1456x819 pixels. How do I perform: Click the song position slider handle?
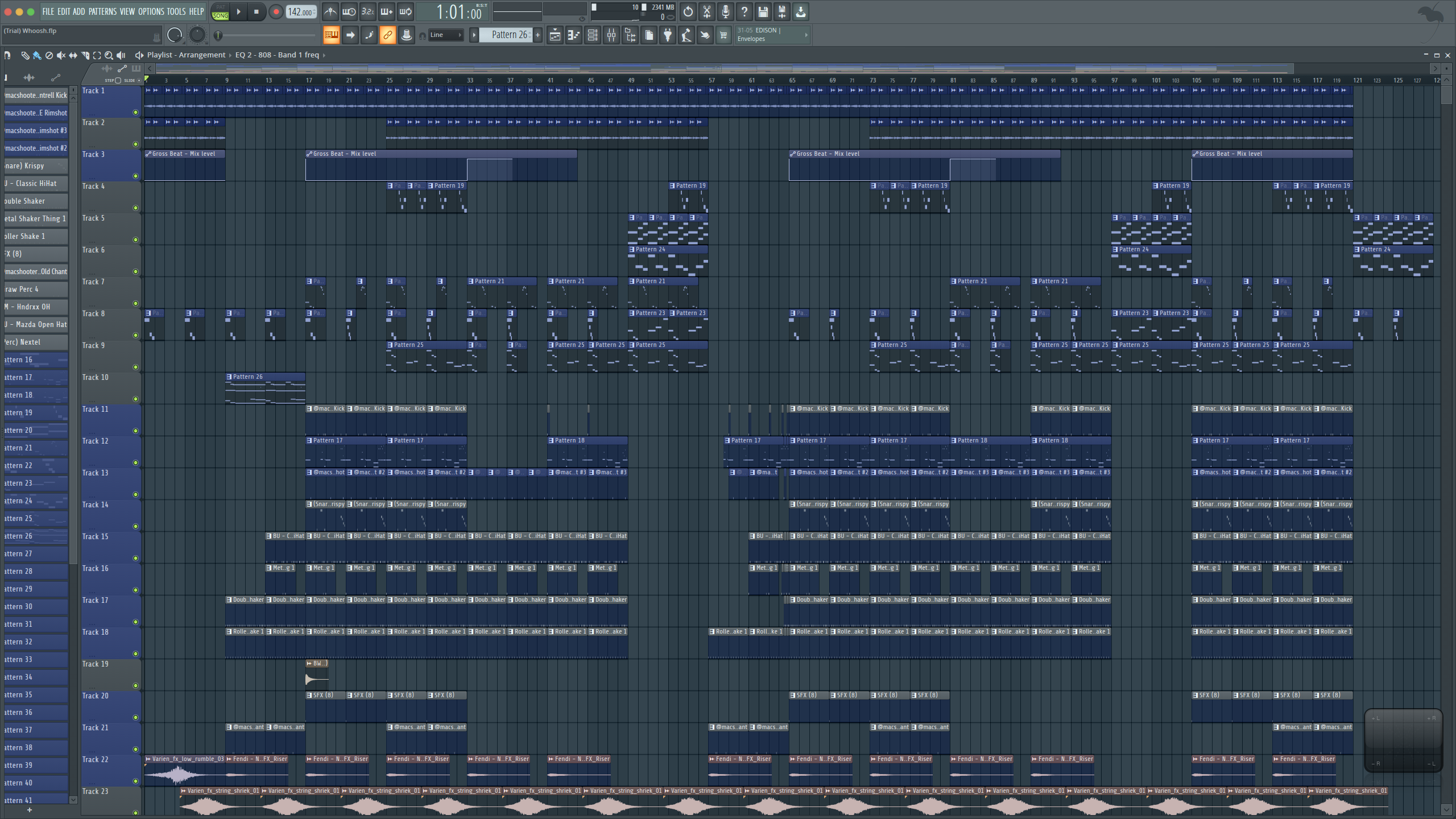[x=218, y=35]
